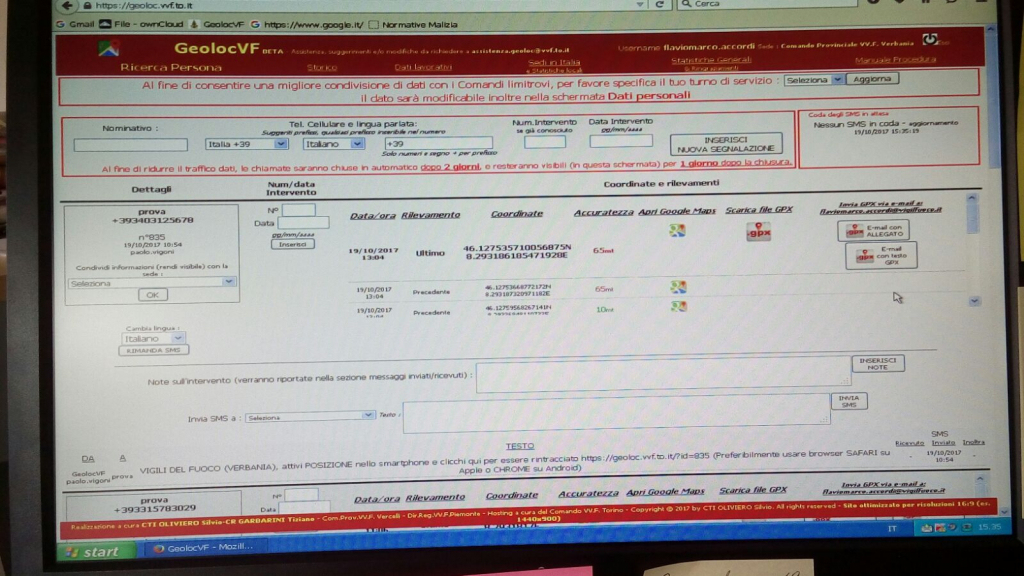The height and width of the screenshot is (576, 1024).
Task: Click the Windows start button
Action: pos(95,552)
